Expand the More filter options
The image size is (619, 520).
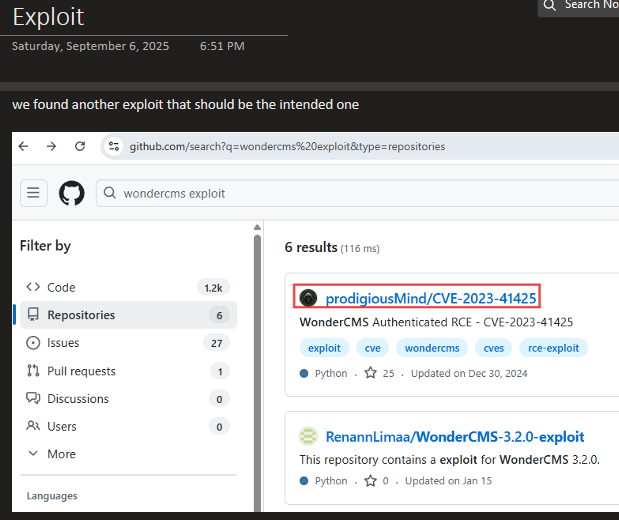61,454
